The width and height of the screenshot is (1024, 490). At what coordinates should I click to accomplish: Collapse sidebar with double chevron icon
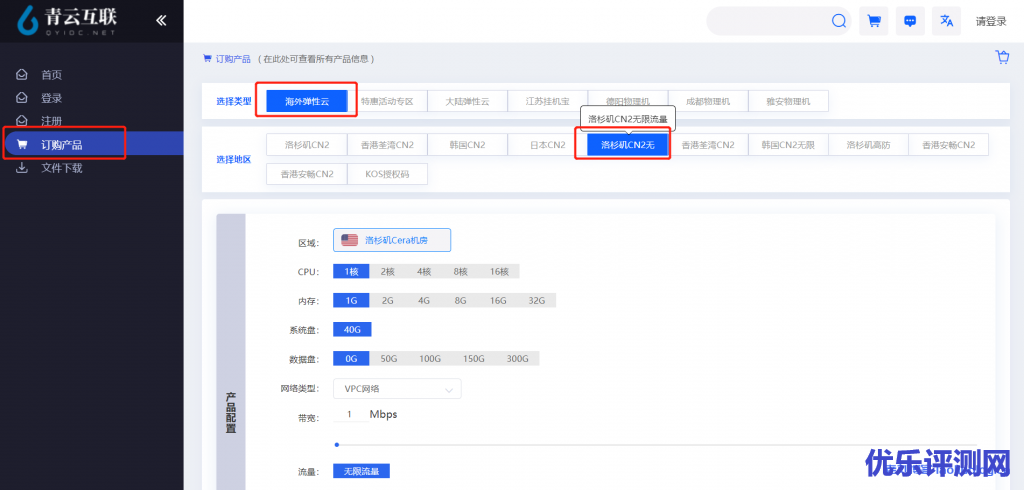coord(161,21)
